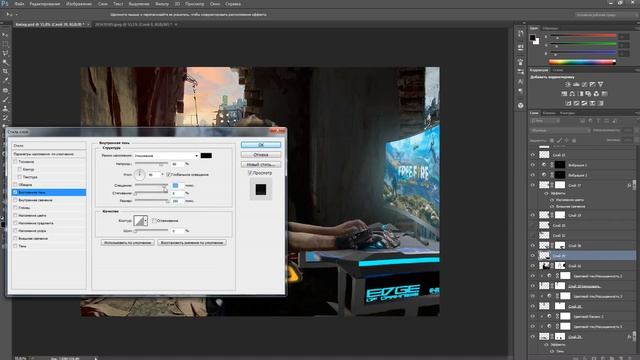Add a Photo Filter adjustment layer

589,93
